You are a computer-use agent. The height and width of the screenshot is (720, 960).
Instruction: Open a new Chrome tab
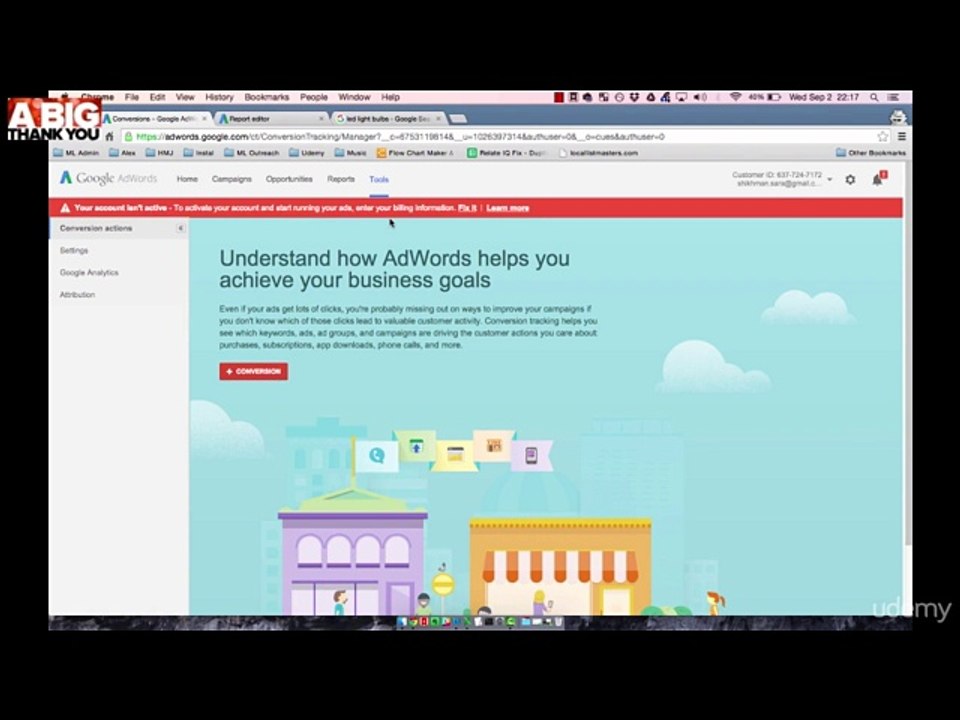pos(459,118)
